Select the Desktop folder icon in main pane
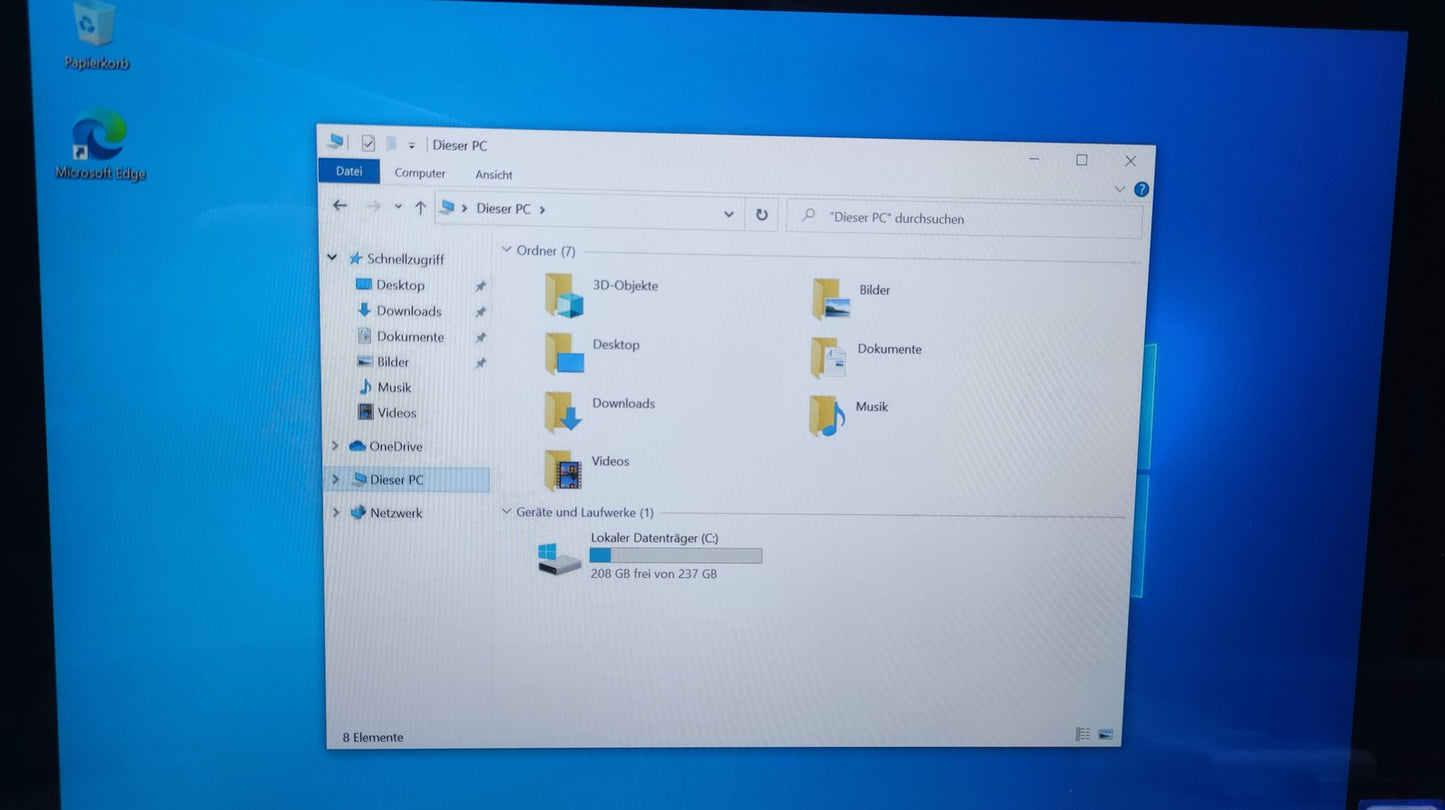 [x=564, y=353]
